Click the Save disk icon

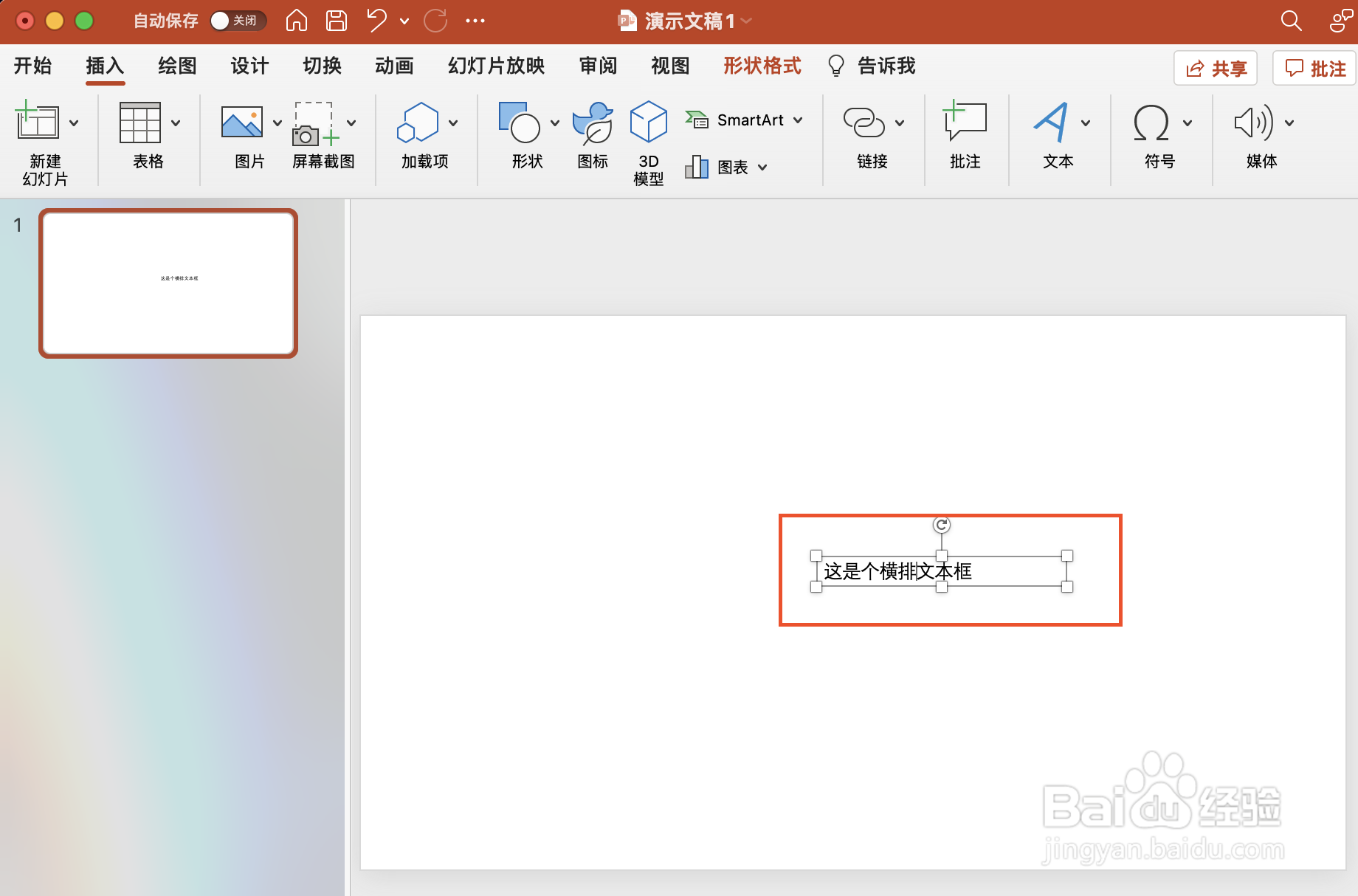pyautogui.click(x=337, y=21)
